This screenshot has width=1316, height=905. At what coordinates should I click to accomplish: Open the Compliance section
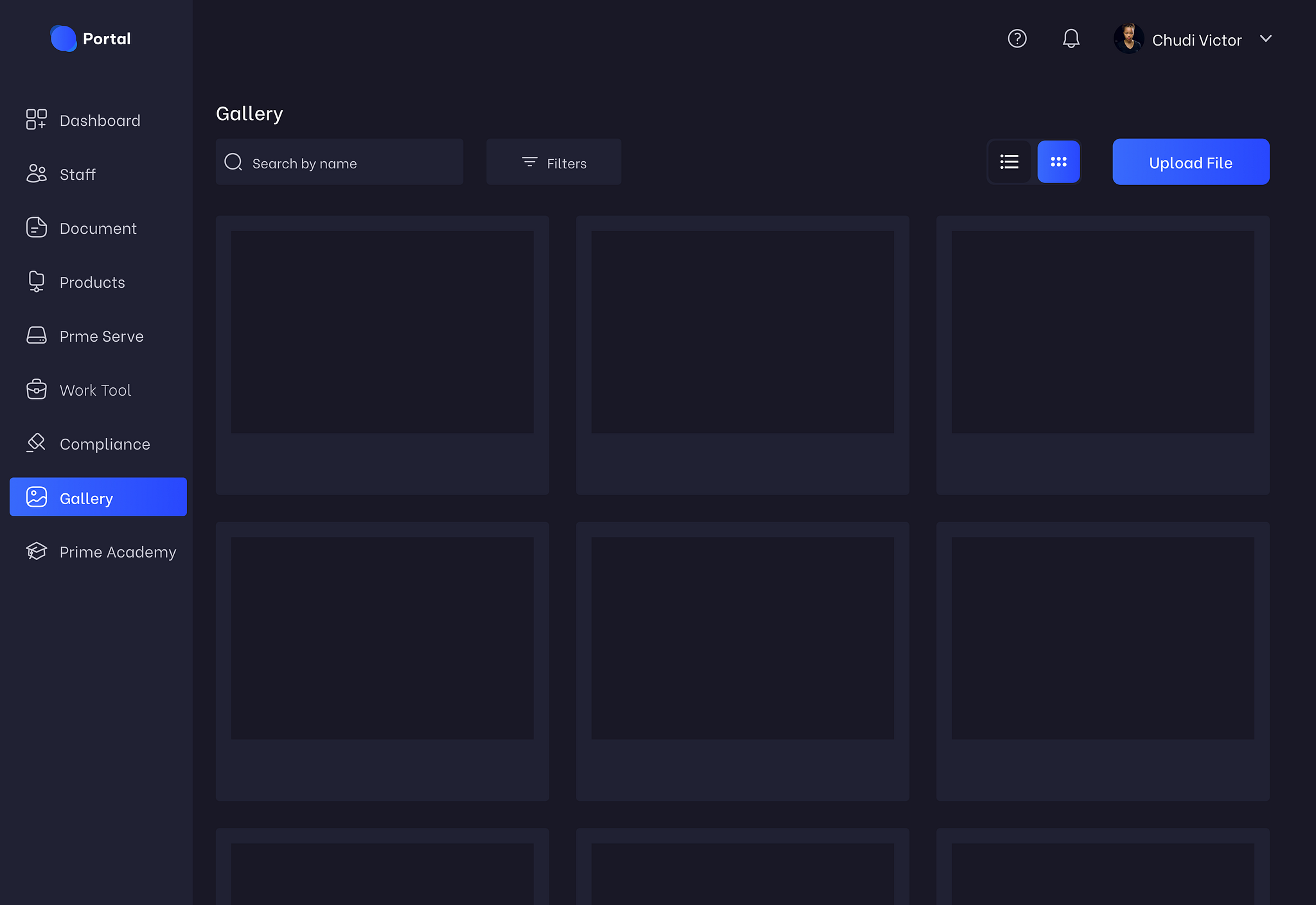105,443
